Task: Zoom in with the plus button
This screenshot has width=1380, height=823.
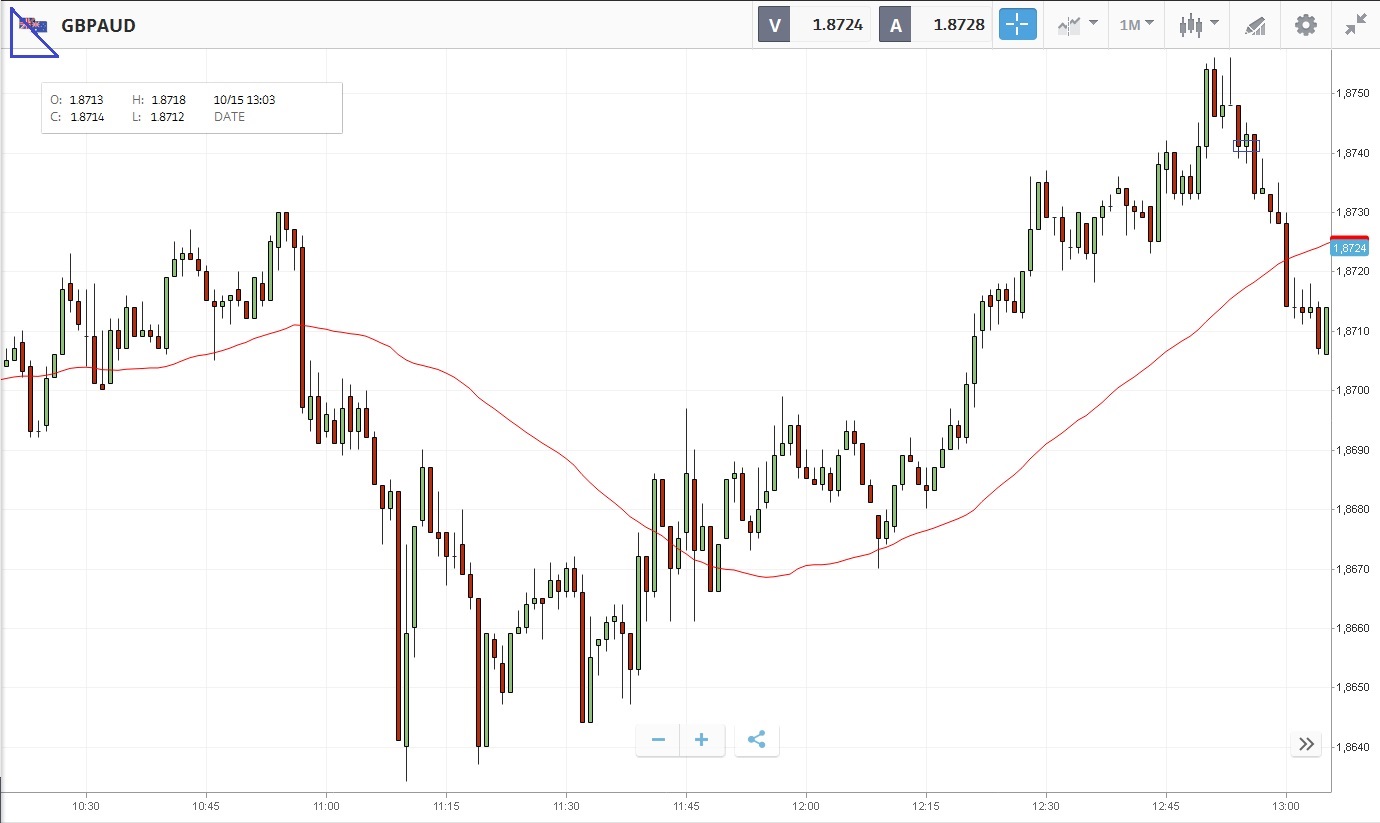Action: (x=702, y=740)
